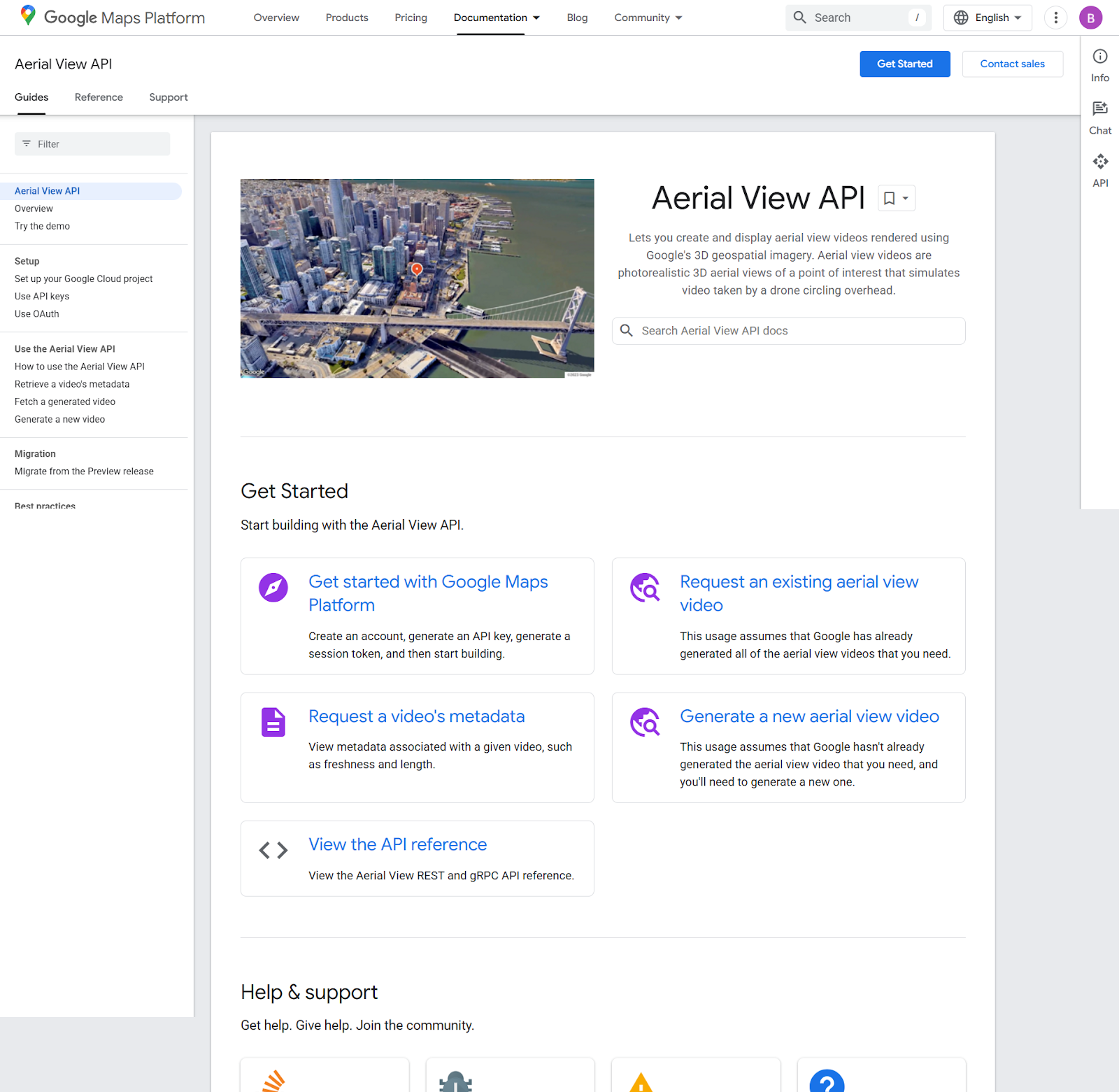Click the bookmark icon beside Aerial View API
This screenshot has height=1092, width=1119.
click(x=889, y=199)
